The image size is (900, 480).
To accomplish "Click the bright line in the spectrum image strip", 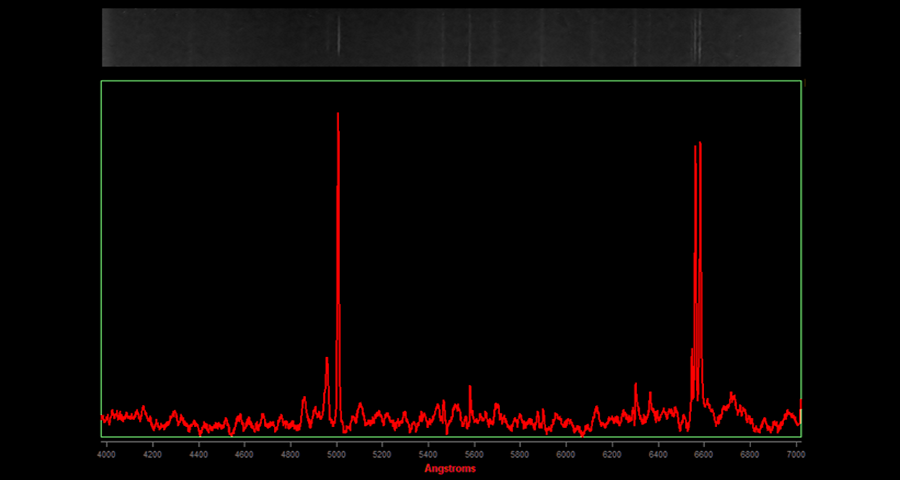I will [x=338, y=37].
